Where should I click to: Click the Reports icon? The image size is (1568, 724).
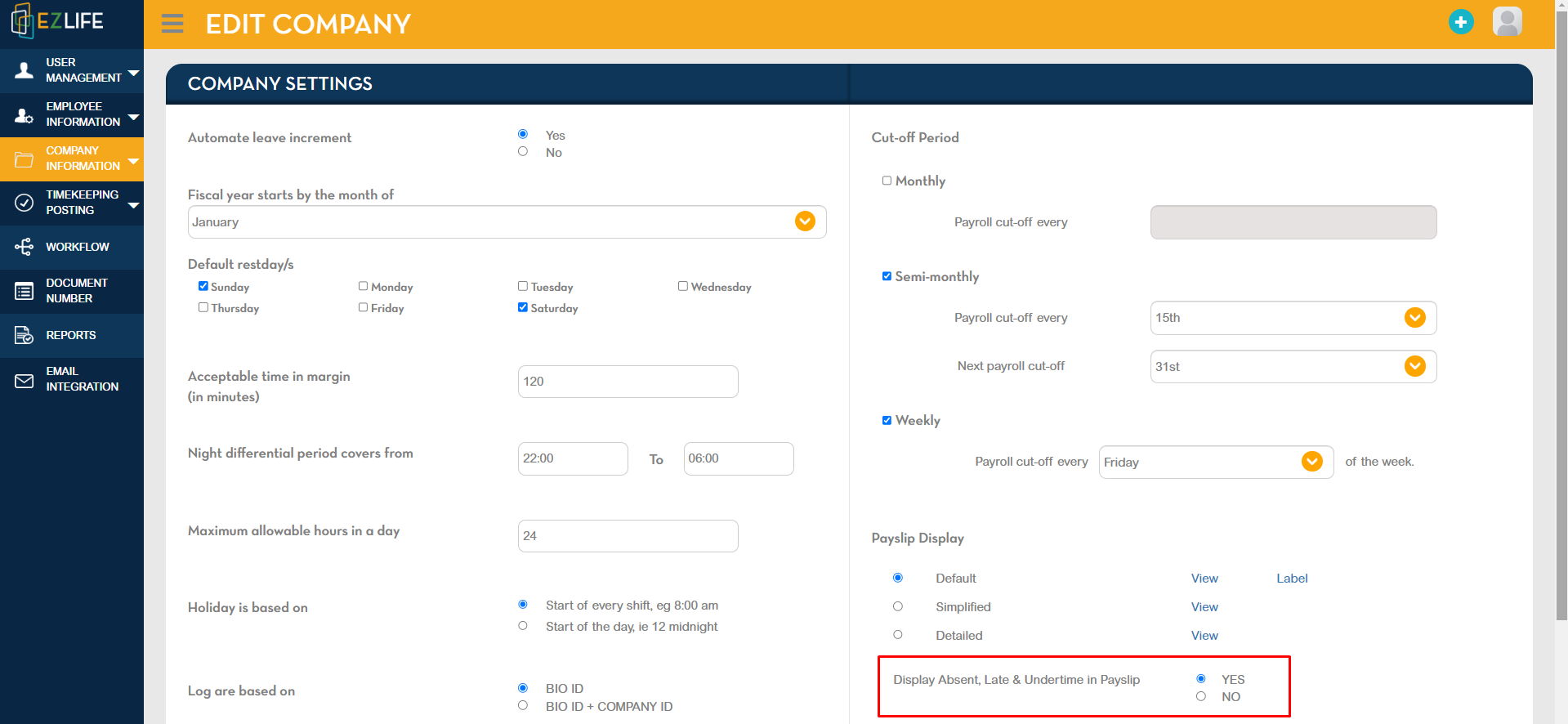coord(25,335)
